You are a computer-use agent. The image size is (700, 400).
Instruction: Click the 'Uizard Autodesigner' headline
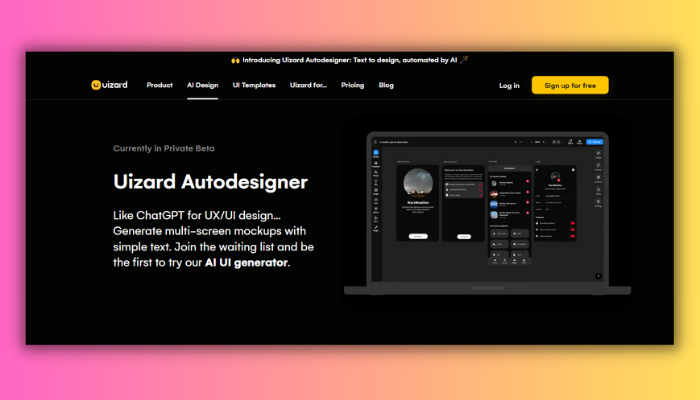pyautogui.click(x=210, y=182)
